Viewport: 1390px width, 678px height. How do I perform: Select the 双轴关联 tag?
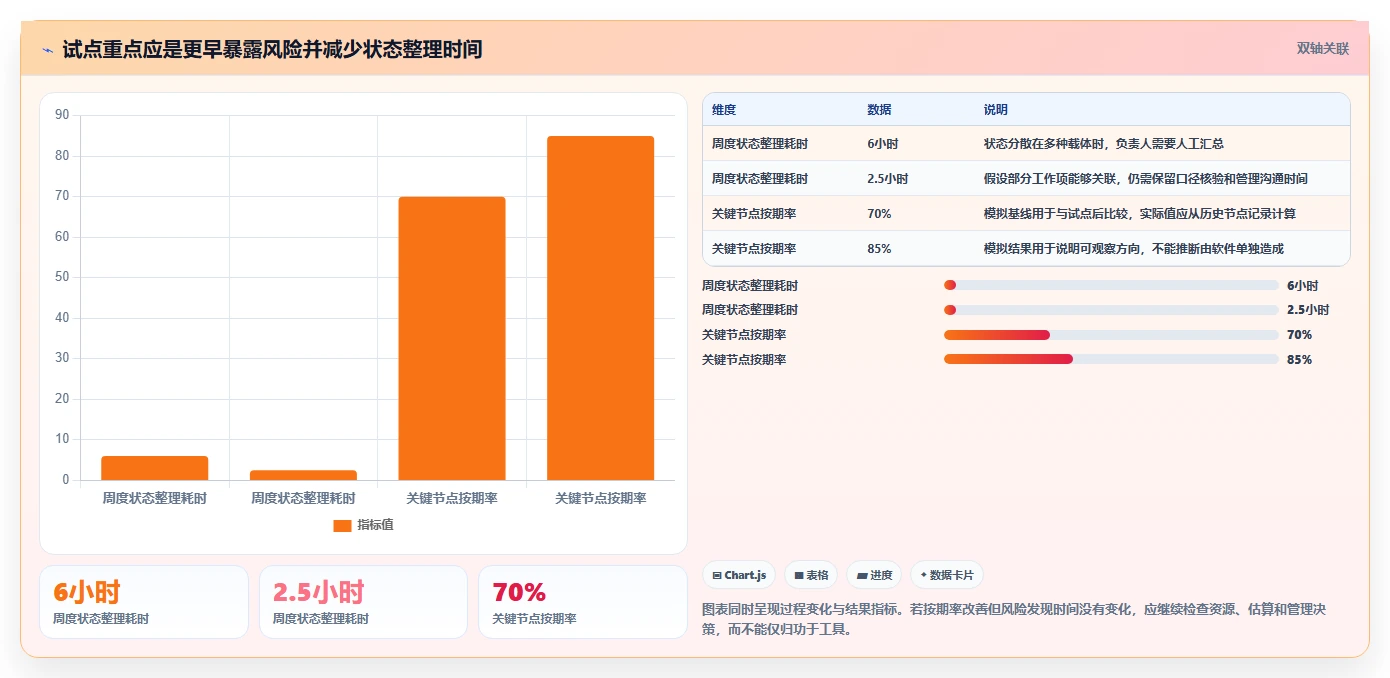[1323, 48]
